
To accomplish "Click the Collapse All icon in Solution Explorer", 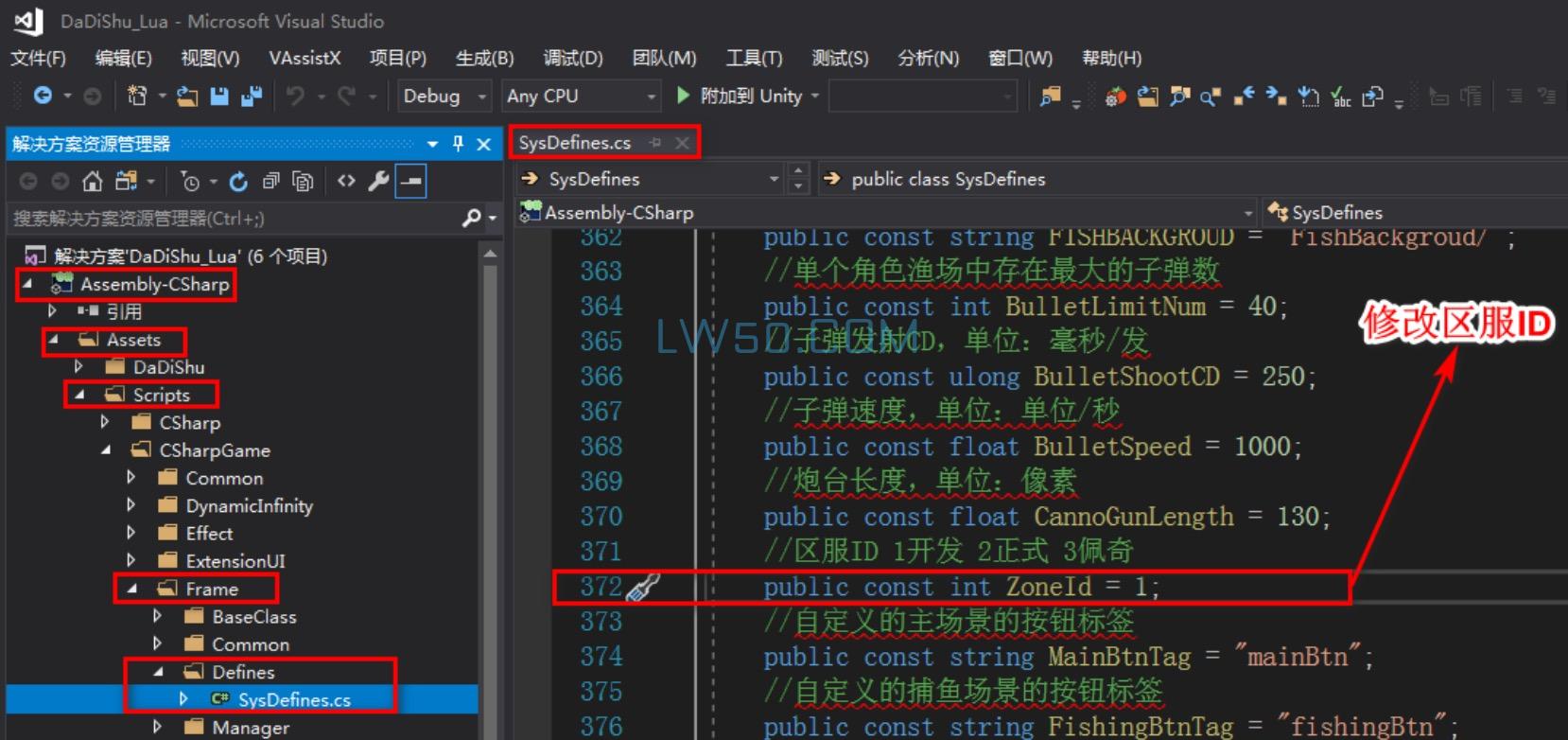I will point(271,181).
